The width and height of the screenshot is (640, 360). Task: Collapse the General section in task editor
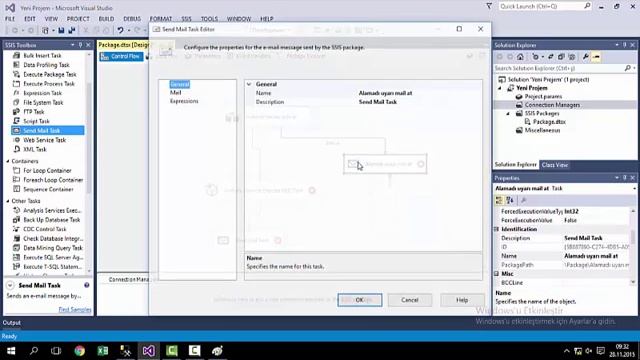coord(249,84)
